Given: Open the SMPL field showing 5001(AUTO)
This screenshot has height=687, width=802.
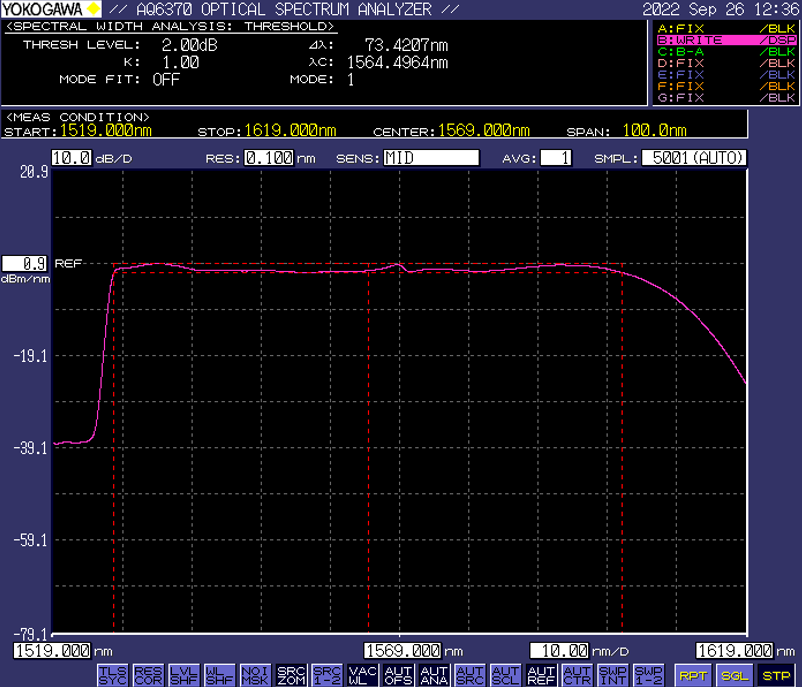Looking at the screenshot, I should (694, 158).
